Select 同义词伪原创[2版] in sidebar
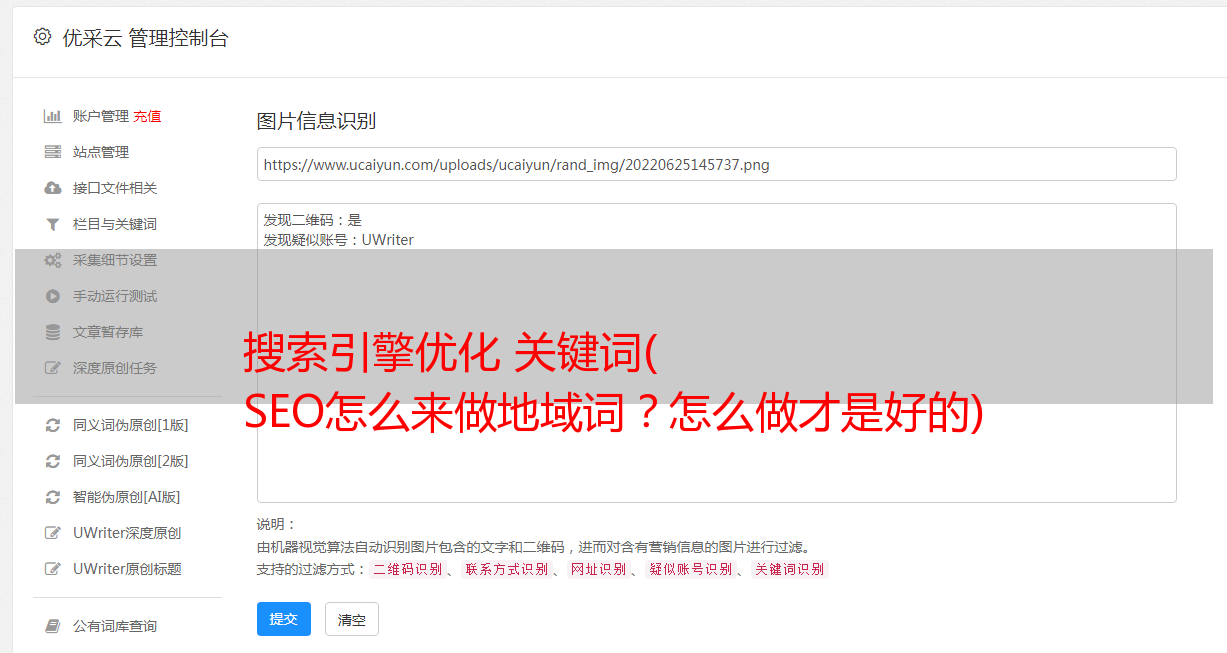 point(131,461)
